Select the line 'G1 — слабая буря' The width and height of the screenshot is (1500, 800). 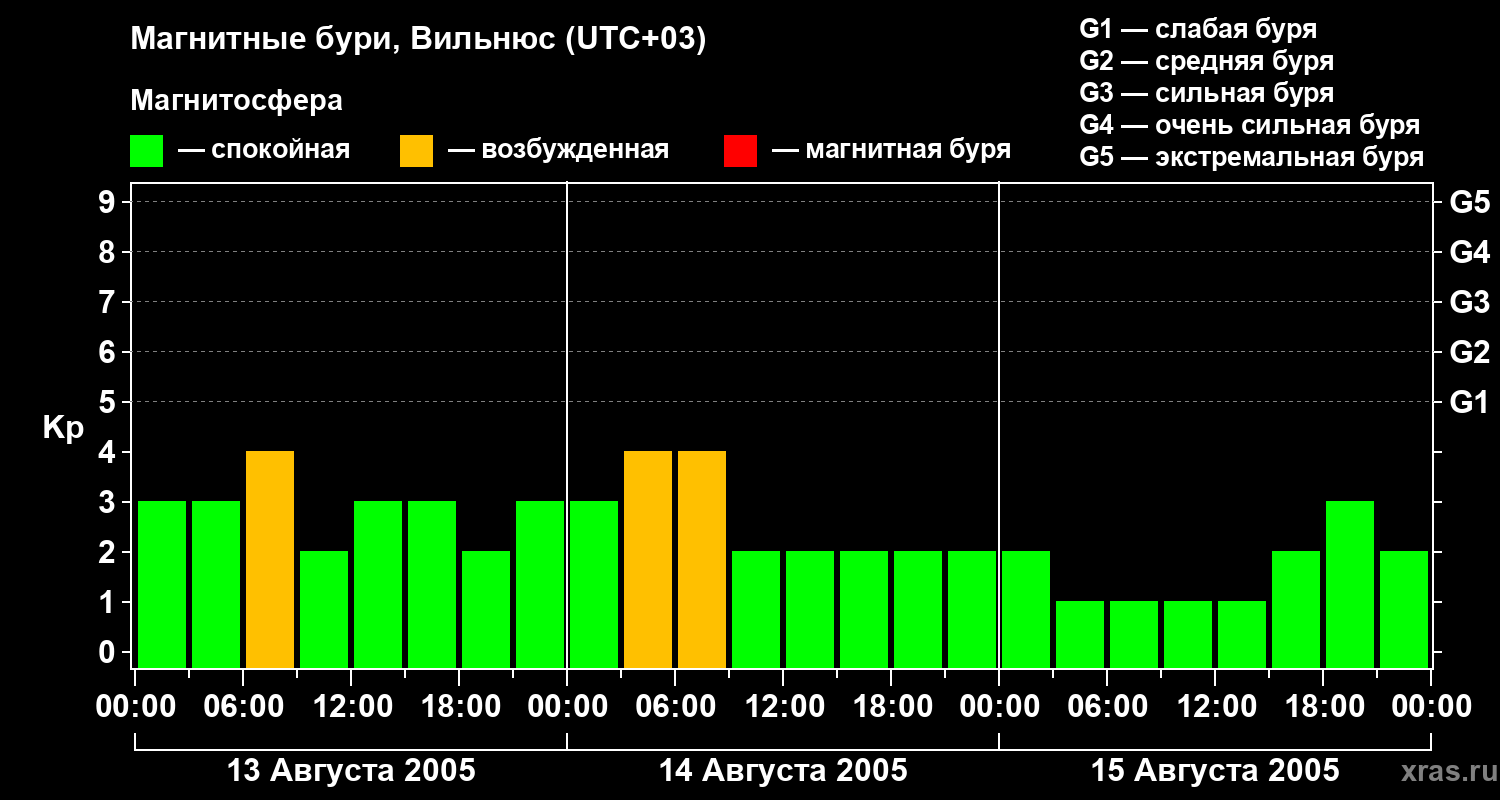(1198, 29)
